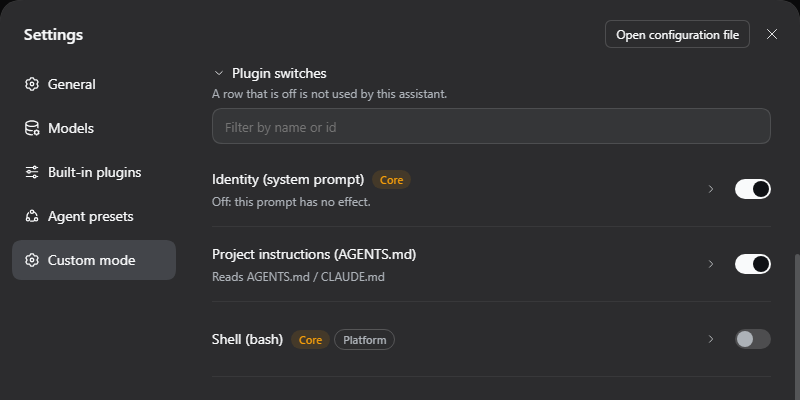This screenshot has width=800, height=400.
Task: Click the Agent presets icon
Action: (32, 216)
